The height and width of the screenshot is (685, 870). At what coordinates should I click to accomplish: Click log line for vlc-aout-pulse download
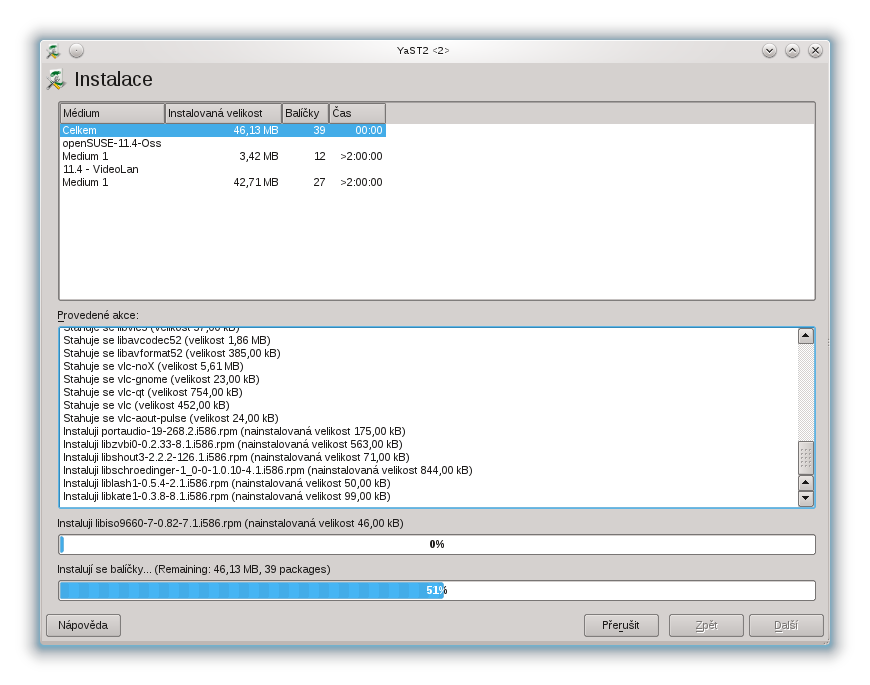(x=170, y=418)
